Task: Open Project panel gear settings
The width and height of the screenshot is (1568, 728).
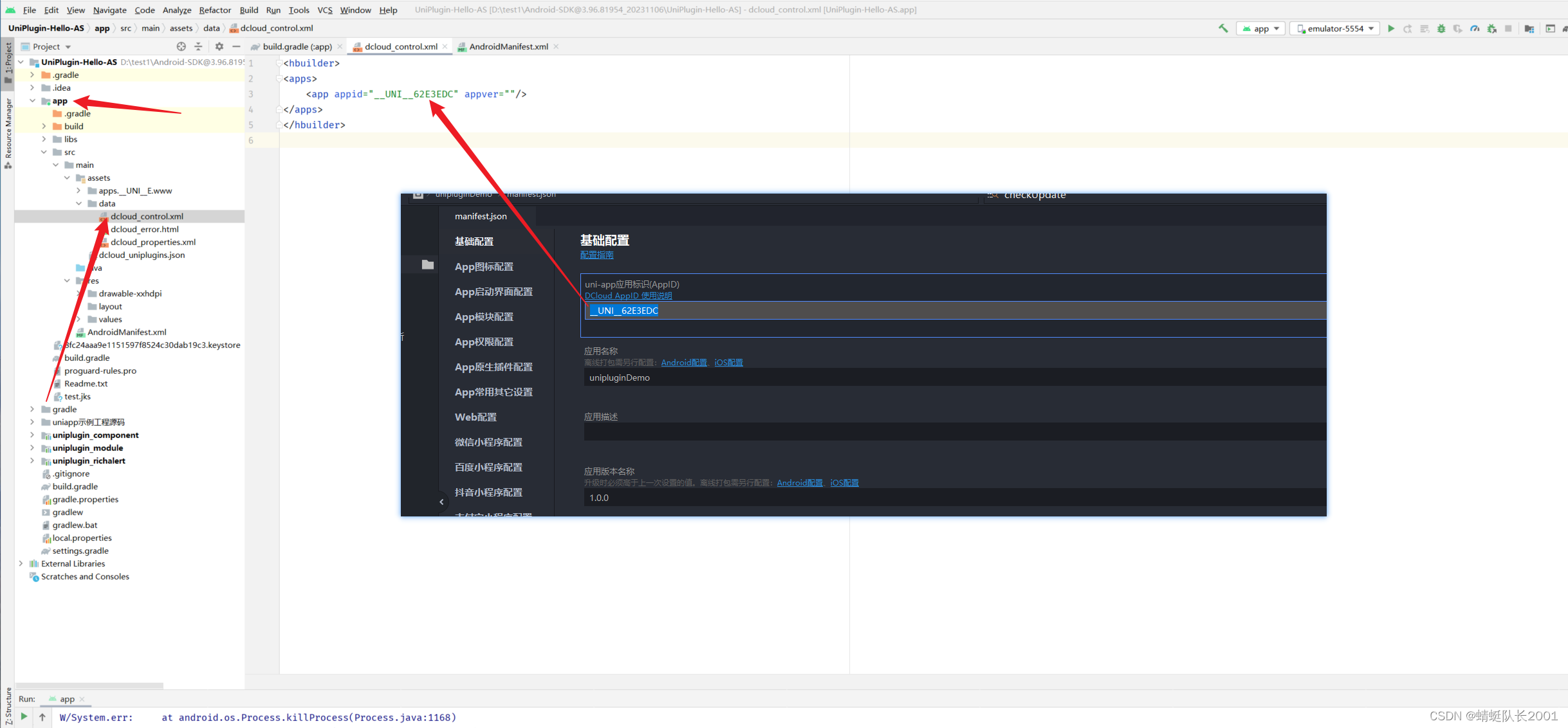Action: (219, 46)
